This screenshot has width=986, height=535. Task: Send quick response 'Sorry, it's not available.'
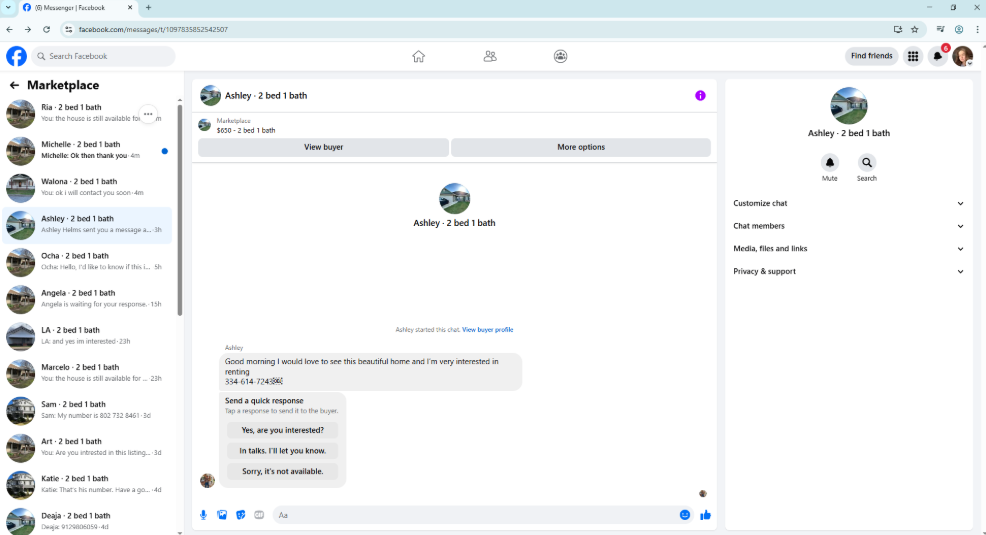pyautogui.click(x=282, y=471)
